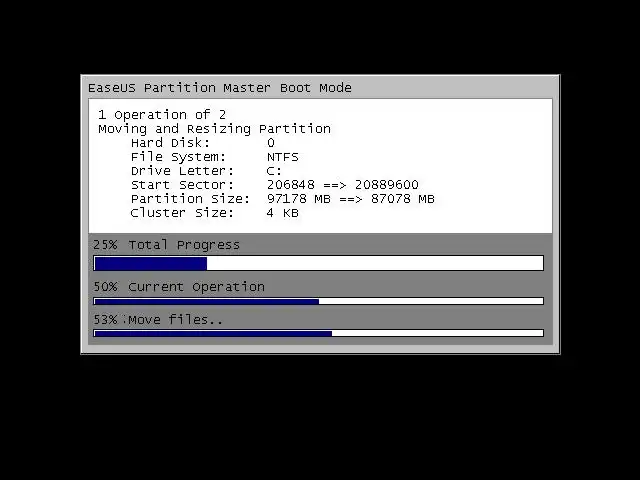Click the Current Operation progress bar
The height and width of the screenshot is (480, 640).
(x=318, y=301)
